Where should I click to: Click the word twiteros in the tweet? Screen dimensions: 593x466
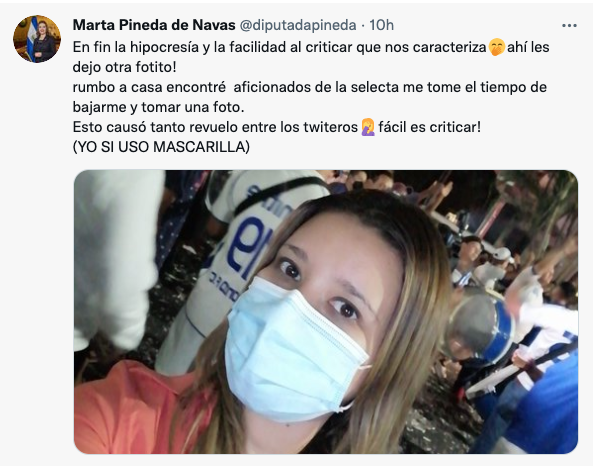click(x=330, y=127)
